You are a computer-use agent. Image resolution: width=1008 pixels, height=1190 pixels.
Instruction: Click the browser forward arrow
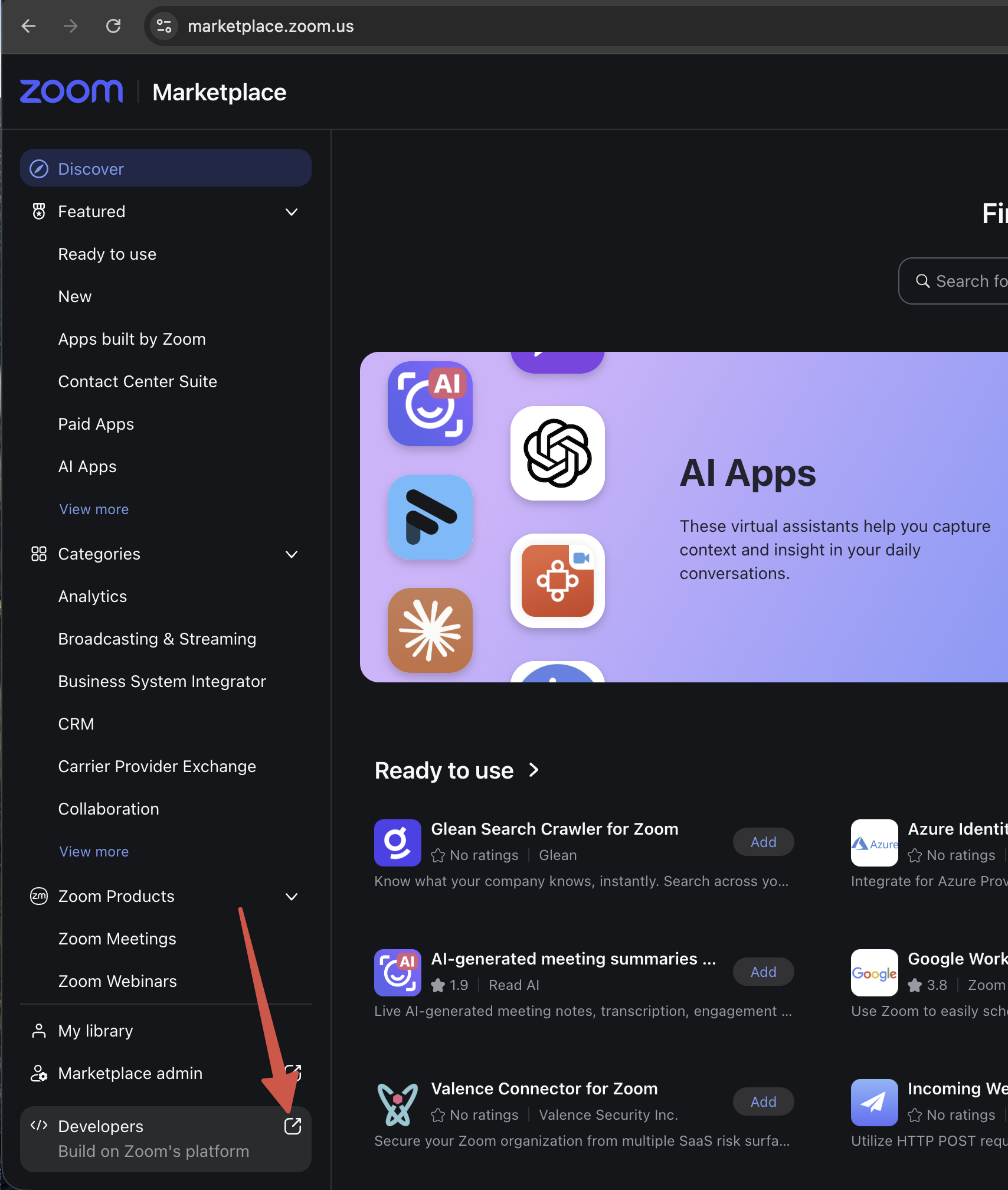click(71, 26)
